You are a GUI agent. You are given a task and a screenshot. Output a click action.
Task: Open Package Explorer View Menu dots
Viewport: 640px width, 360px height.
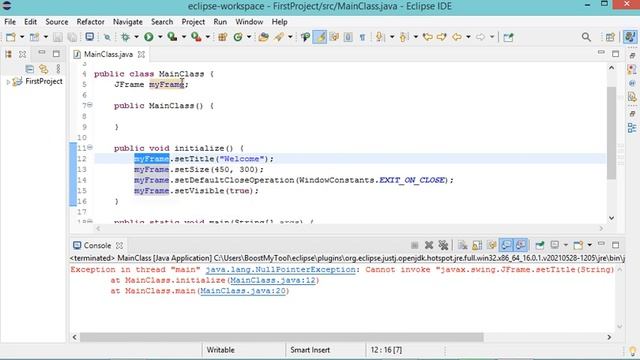(58, 69)
